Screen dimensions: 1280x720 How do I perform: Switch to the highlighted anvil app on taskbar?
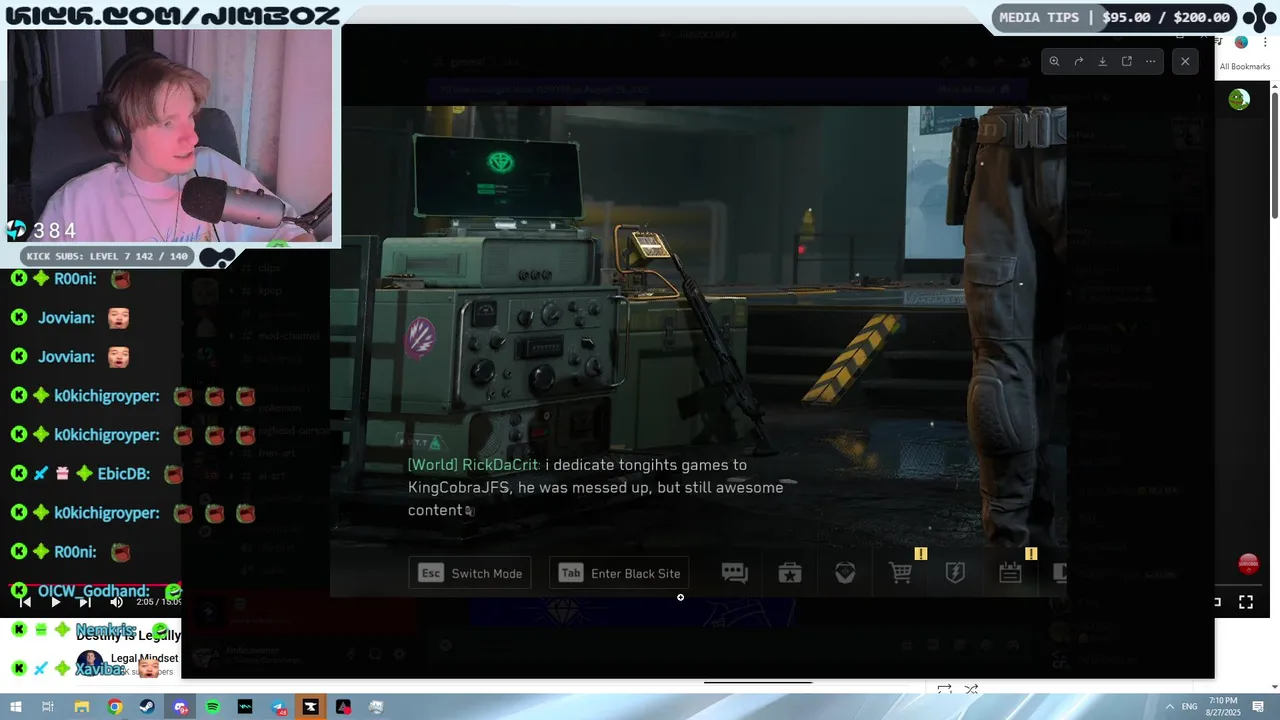click(x=311, y=707)
